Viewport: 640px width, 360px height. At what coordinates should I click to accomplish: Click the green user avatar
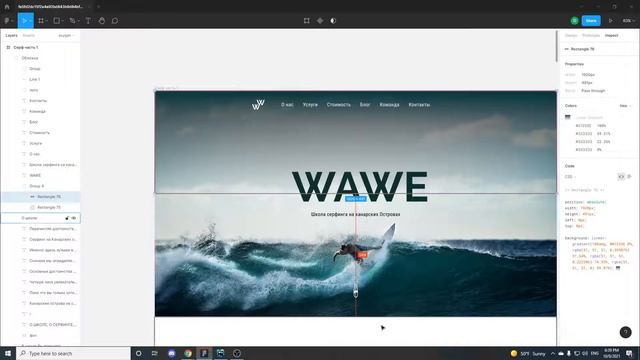pyautogui.click(x=574, y=20)
